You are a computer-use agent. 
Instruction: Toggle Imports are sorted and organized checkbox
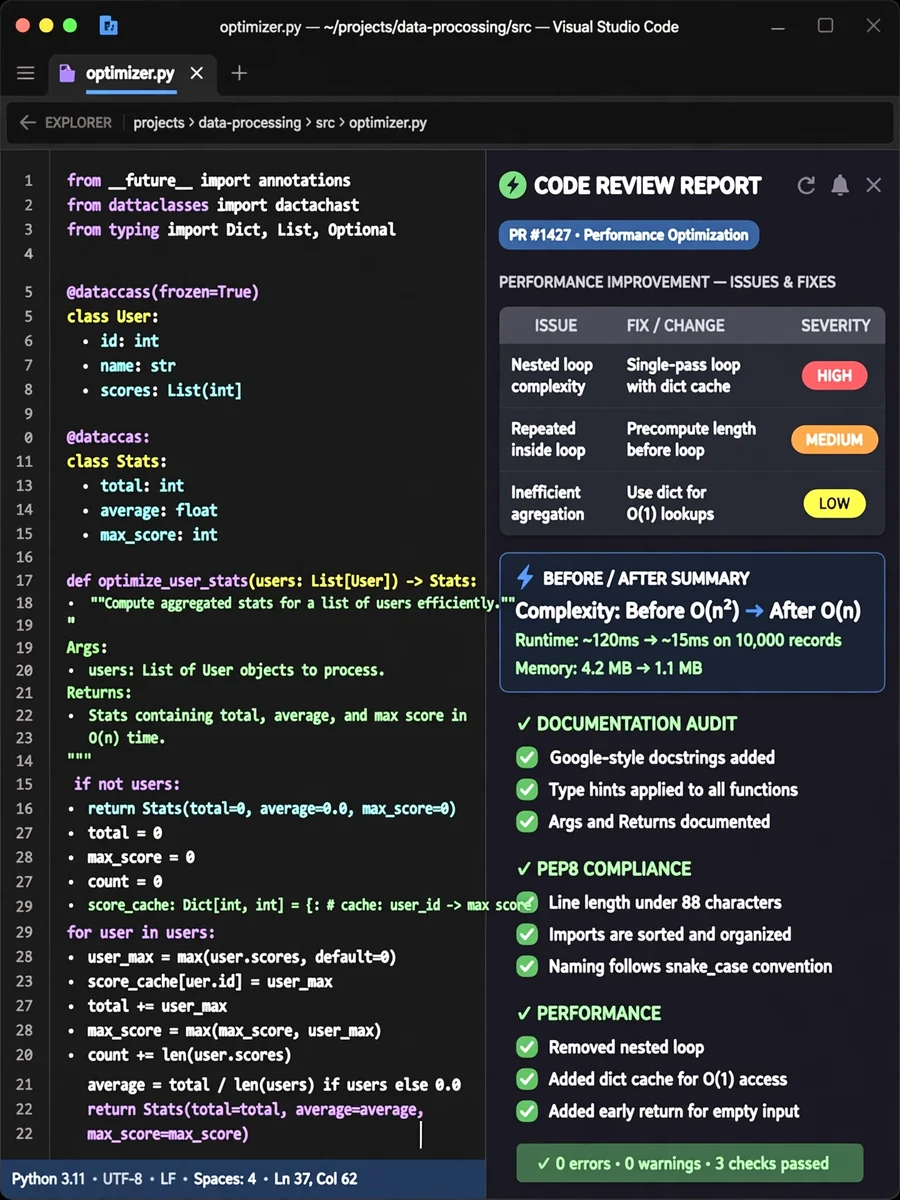[x=527, y=935]
